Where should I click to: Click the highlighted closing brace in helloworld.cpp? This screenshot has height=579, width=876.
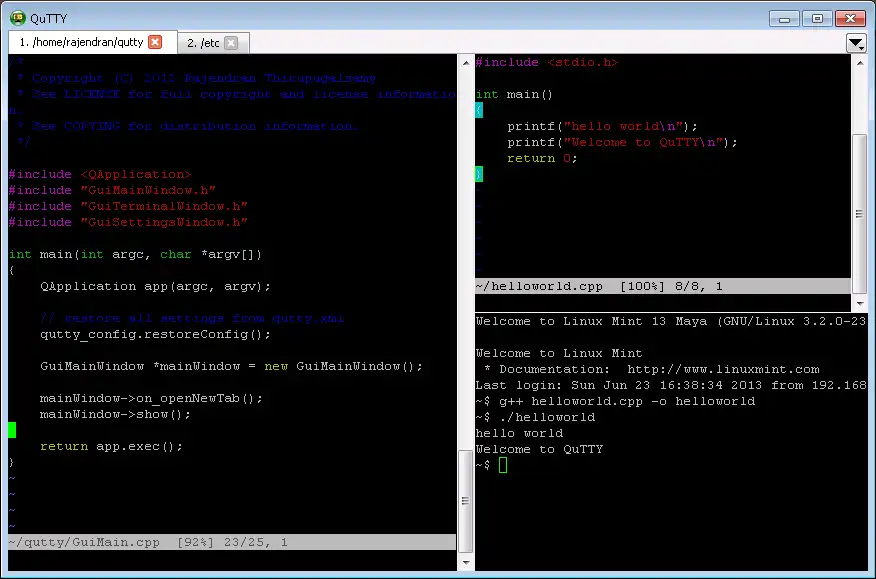pyautogui.click(x=479, y=174)
